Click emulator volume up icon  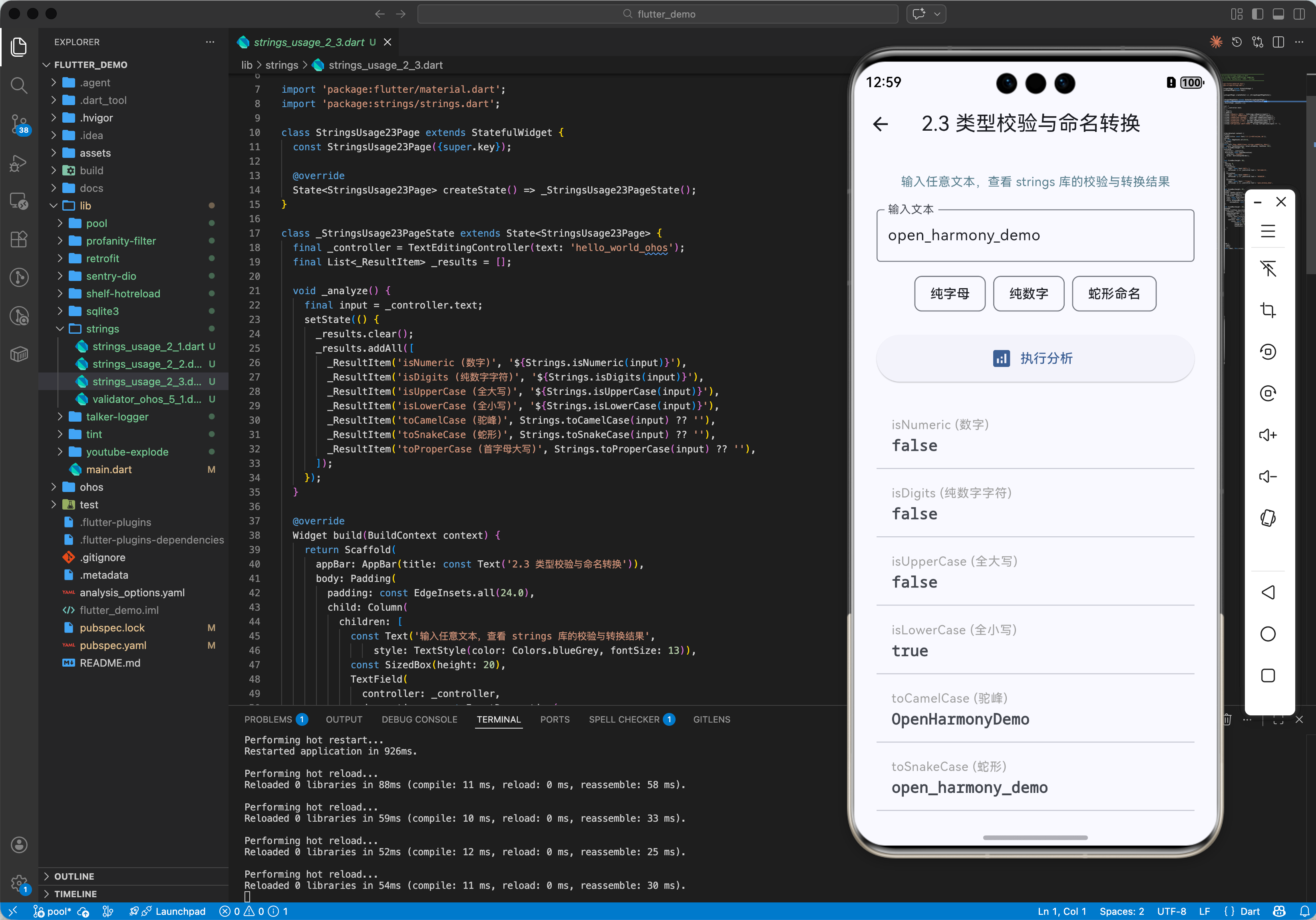pos(1267,435)
